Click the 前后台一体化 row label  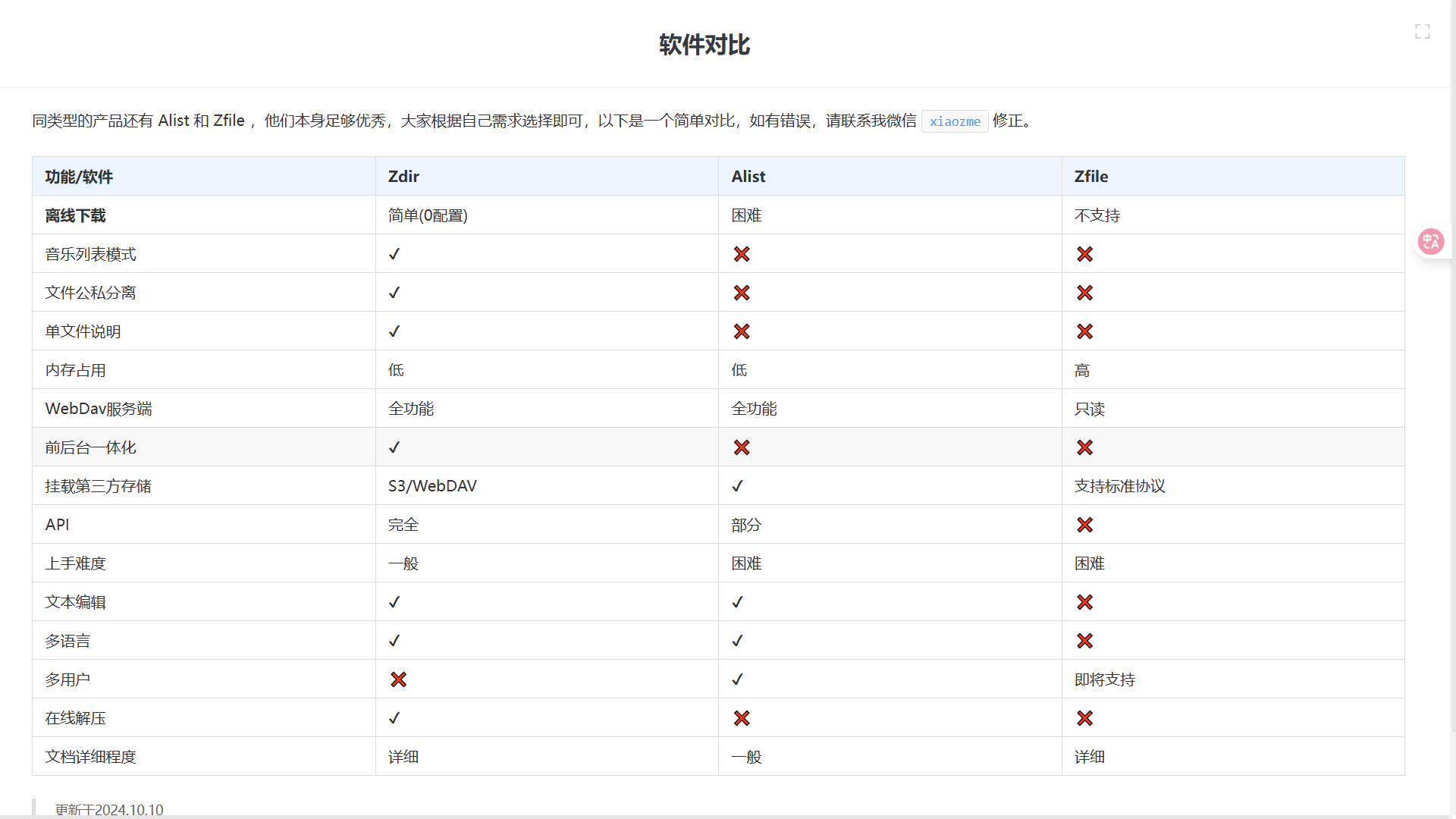pyautogui.click(x=90, y=447)
